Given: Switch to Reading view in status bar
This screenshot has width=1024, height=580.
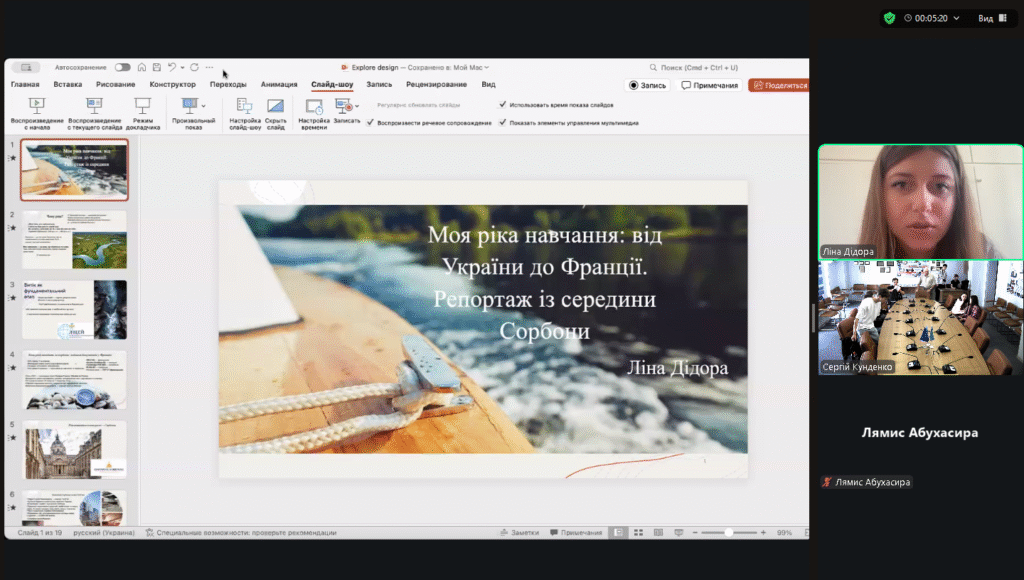Looking at the screenshot, I should coord(658,532).
